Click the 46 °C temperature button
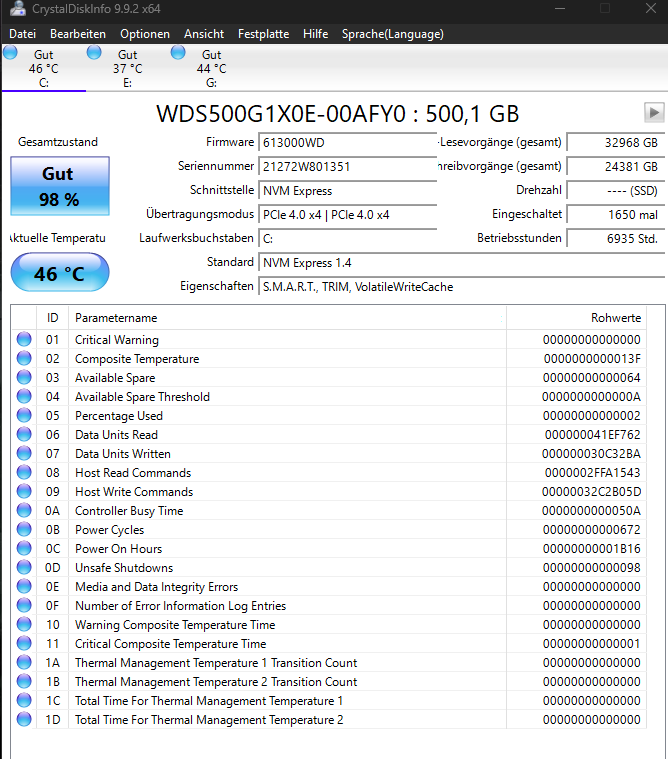The width and height of the screenshot is (668, 759). [x=60, y=273]
